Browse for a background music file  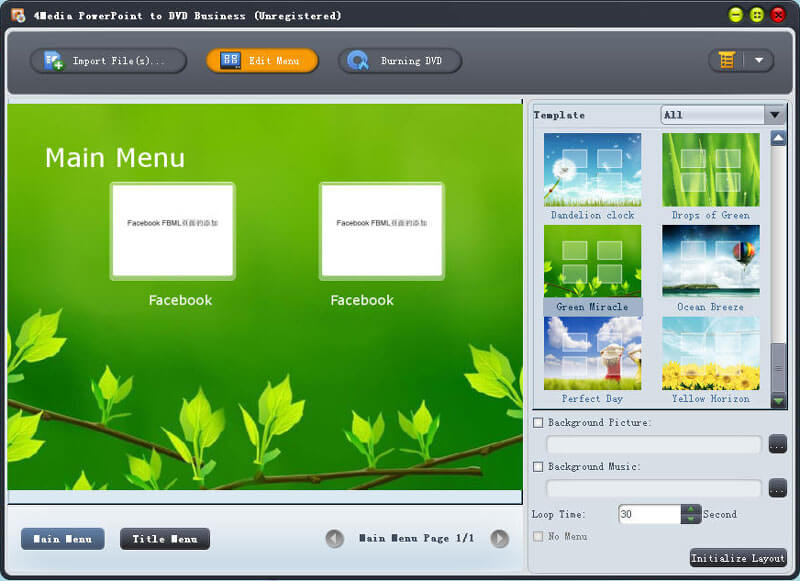[x=777, y=488]
